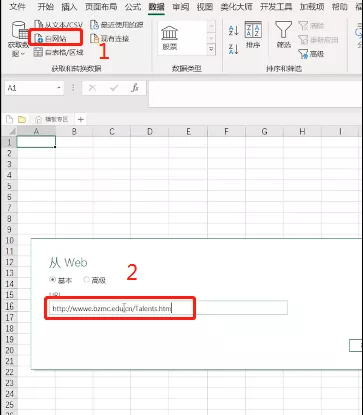Click the yellow folder icon in tab bar
Image resolution: width=363 pixels, height=415 pixels.
pyautogui.click(x=22, y=119)
